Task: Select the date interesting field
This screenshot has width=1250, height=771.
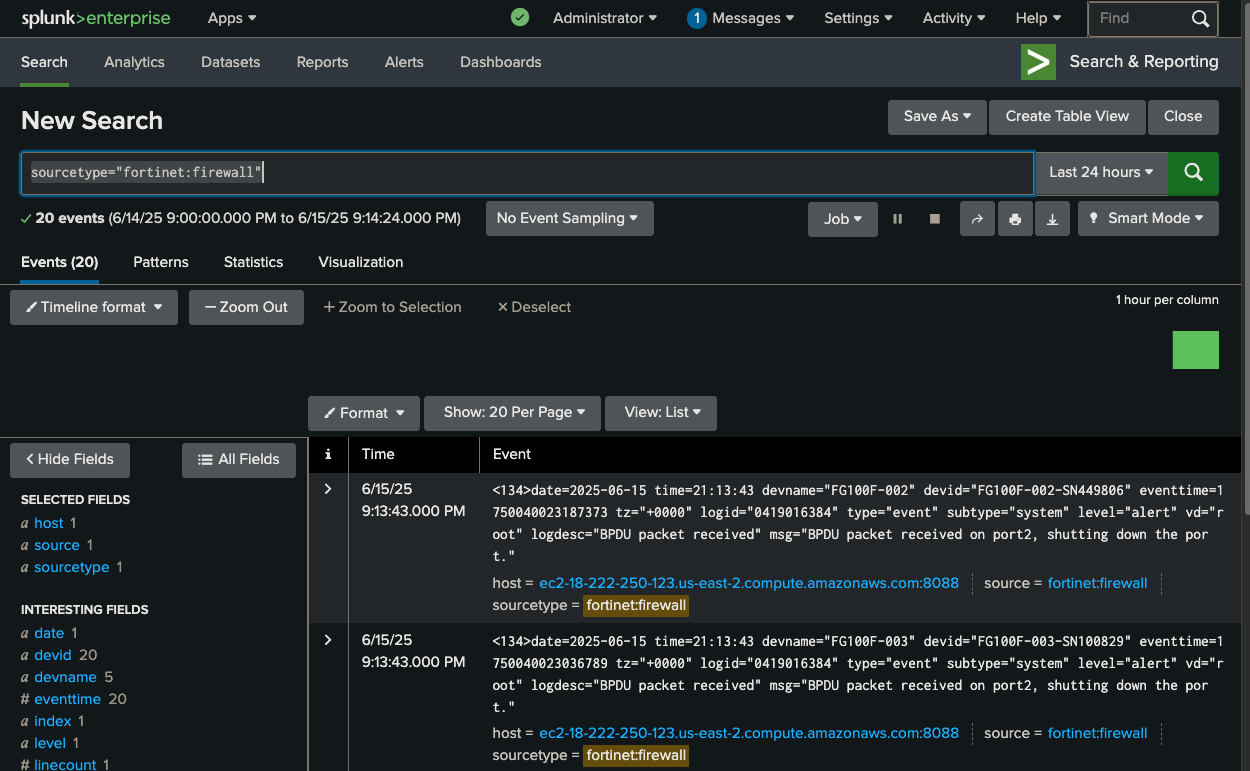Action: (49, 633)
